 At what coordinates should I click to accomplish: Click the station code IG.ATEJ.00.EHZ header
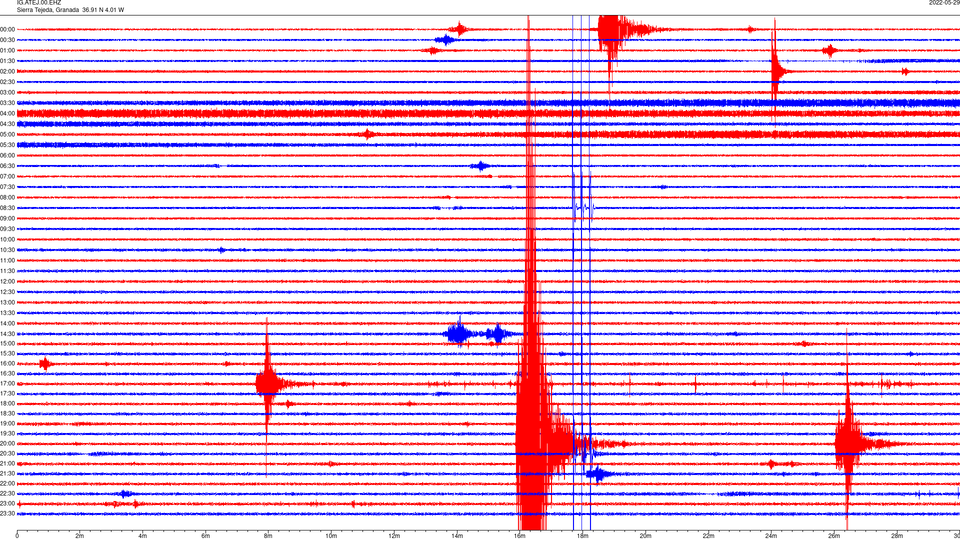[39, 3]
